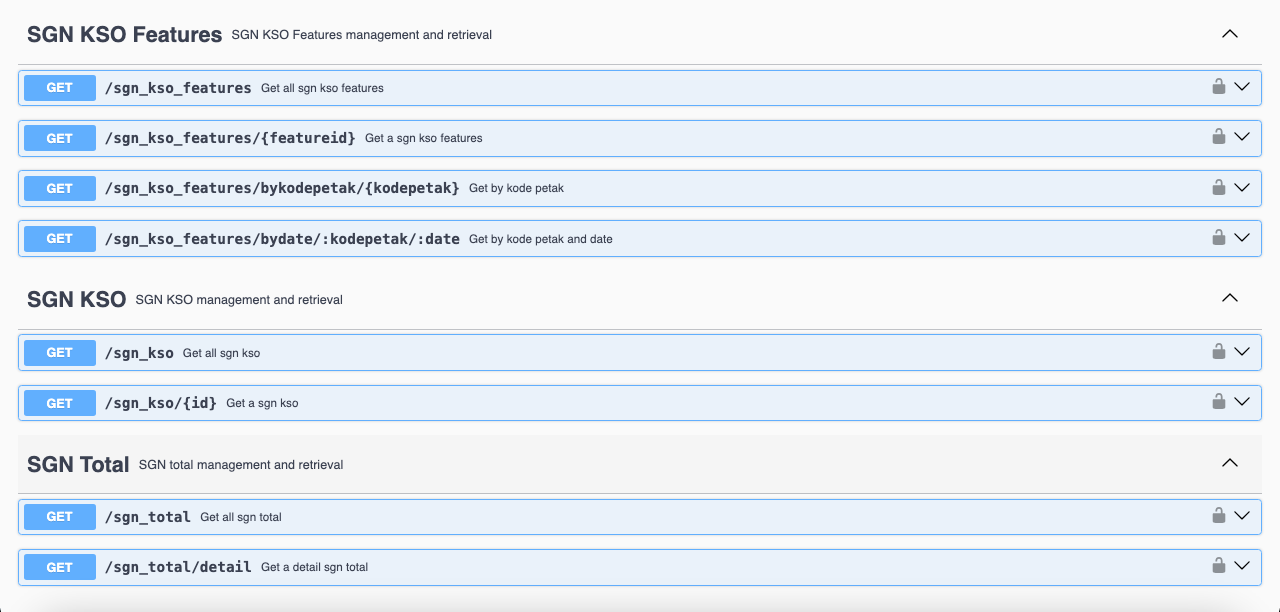
Task: Expand the /sgn_kso/{id} endpoint chevron
Action: click(1242, 402)
